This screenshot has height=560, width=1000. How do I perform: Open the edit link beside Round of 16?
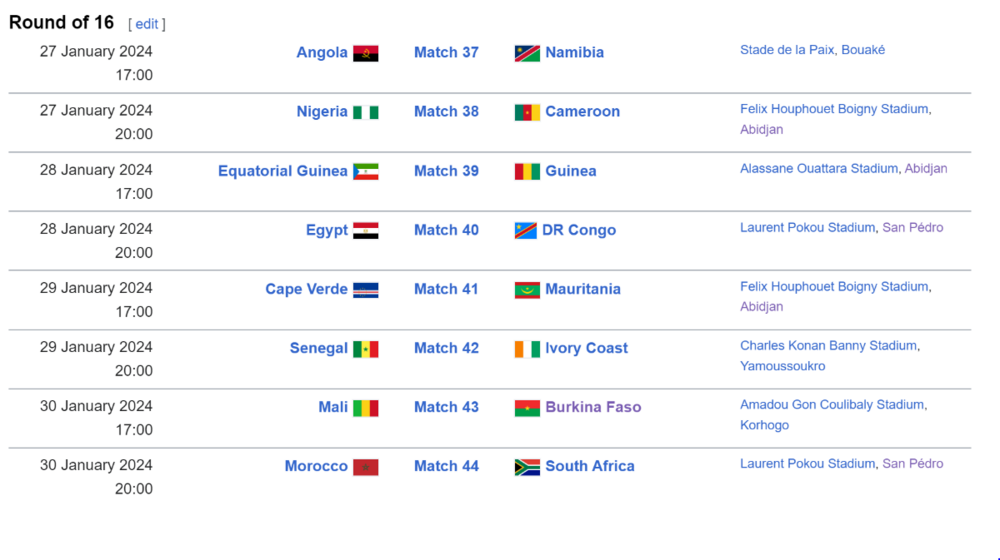pos(147,24)
